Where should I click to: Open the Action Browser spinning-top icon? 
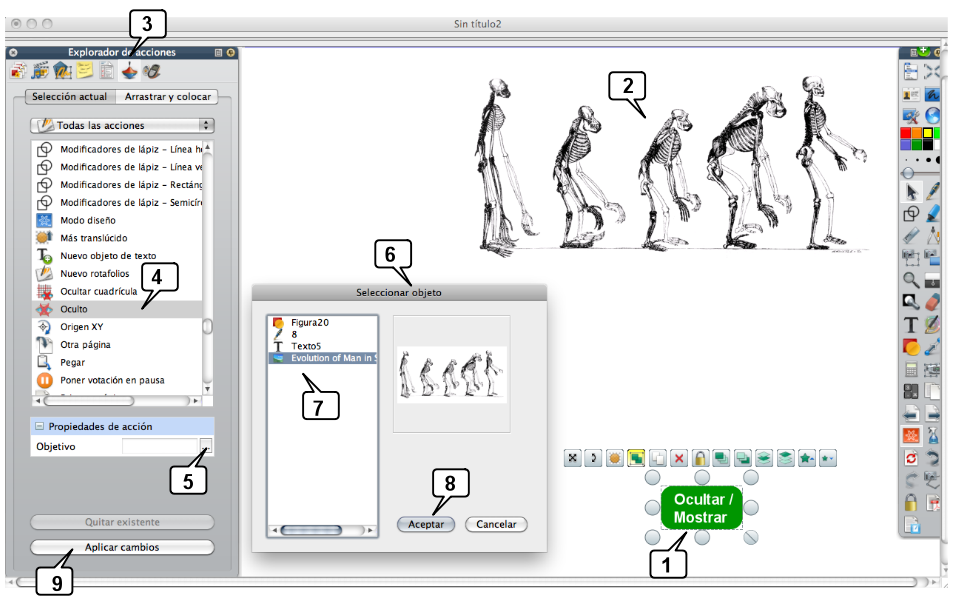(130, 71)
